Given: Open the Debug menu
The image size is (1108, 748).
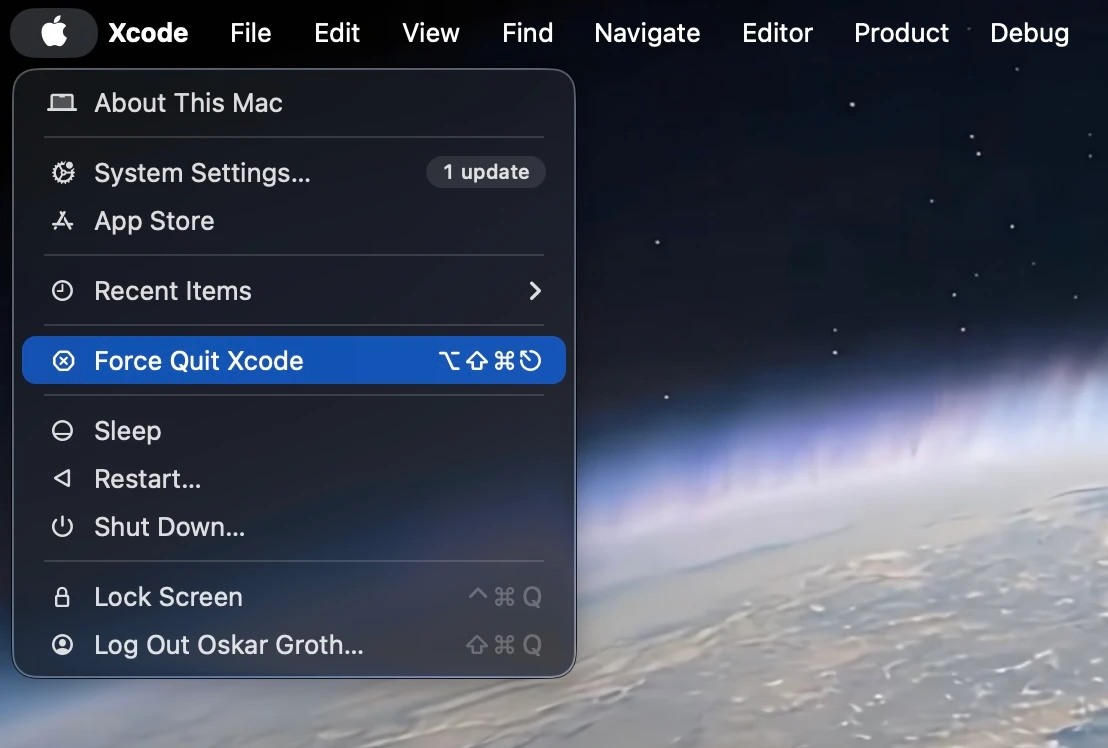Looking at the screenshot, I should pyautogui.click(x=1029, y=33).
